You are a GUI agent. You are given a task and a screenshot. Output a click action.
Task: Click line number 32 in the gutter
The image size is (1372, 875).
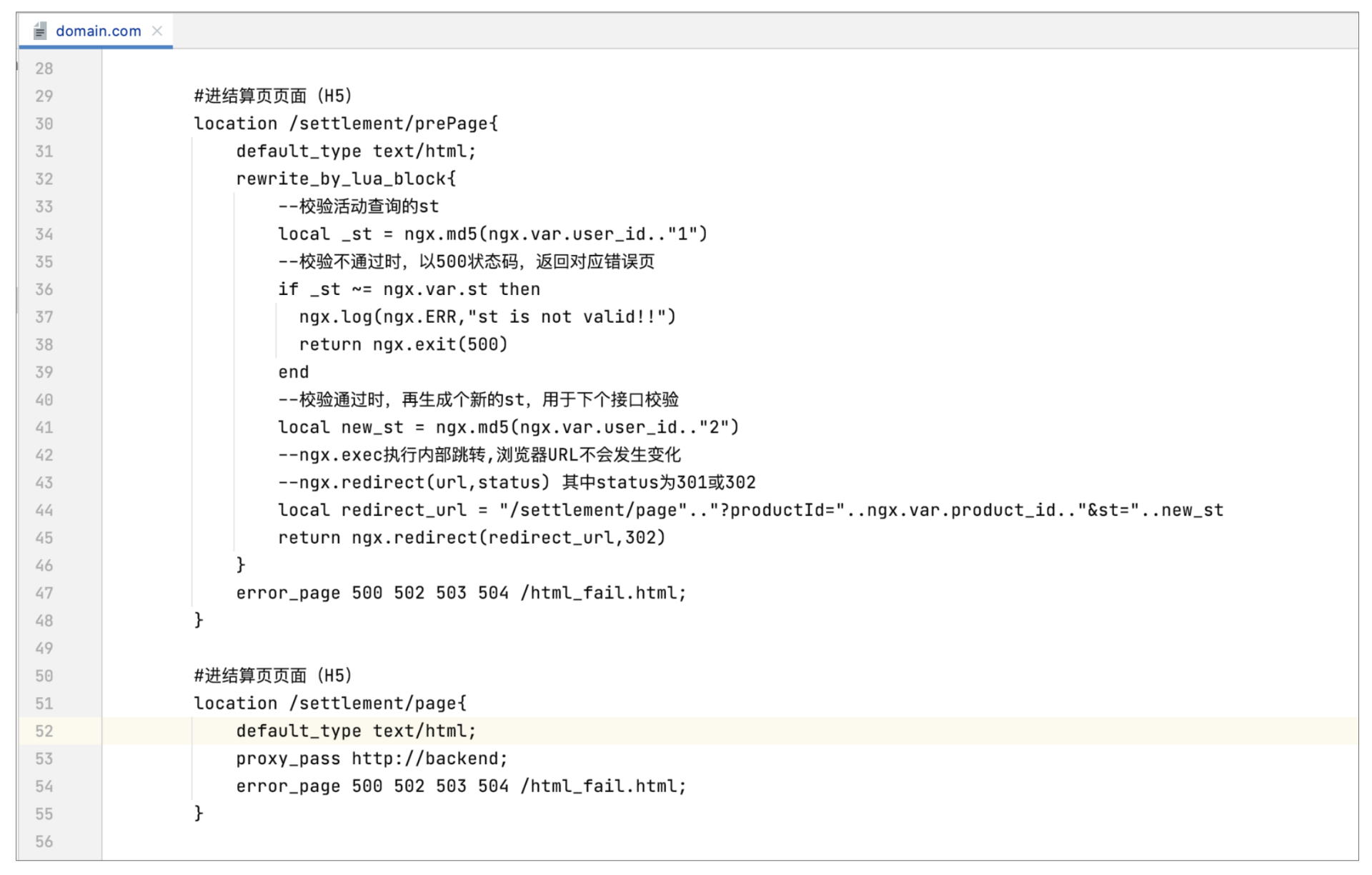[x=44, y=179]
